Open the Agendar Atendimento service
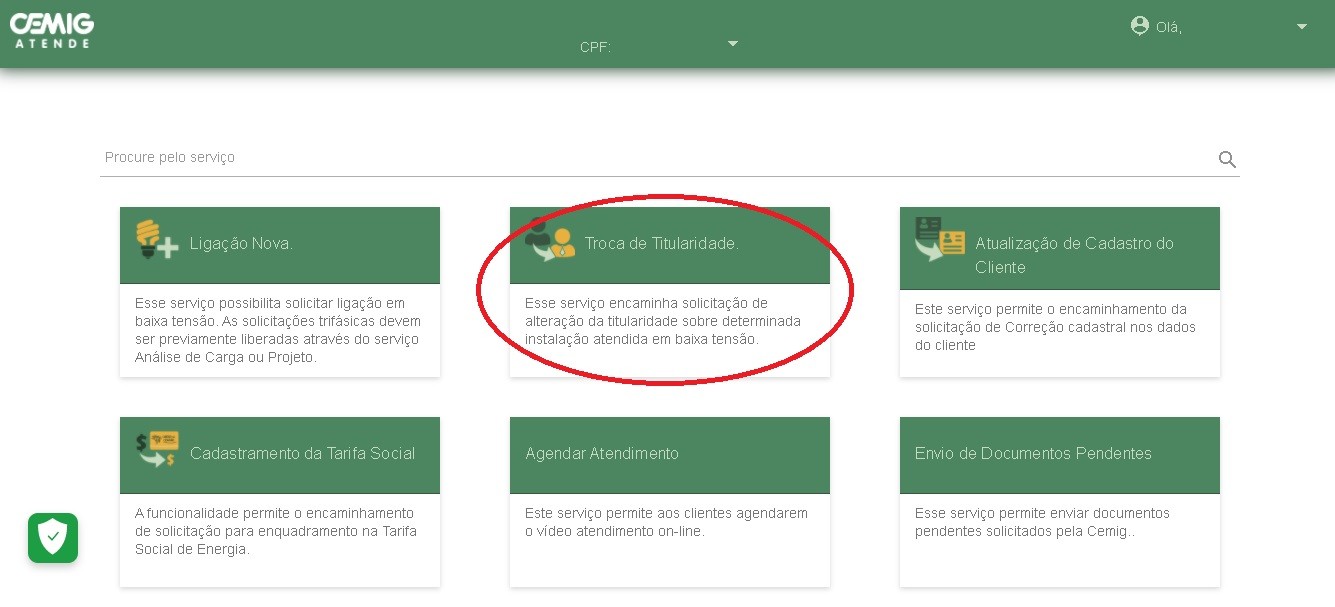This screenshot has height=607, width=1335. [x=669, y=454]
